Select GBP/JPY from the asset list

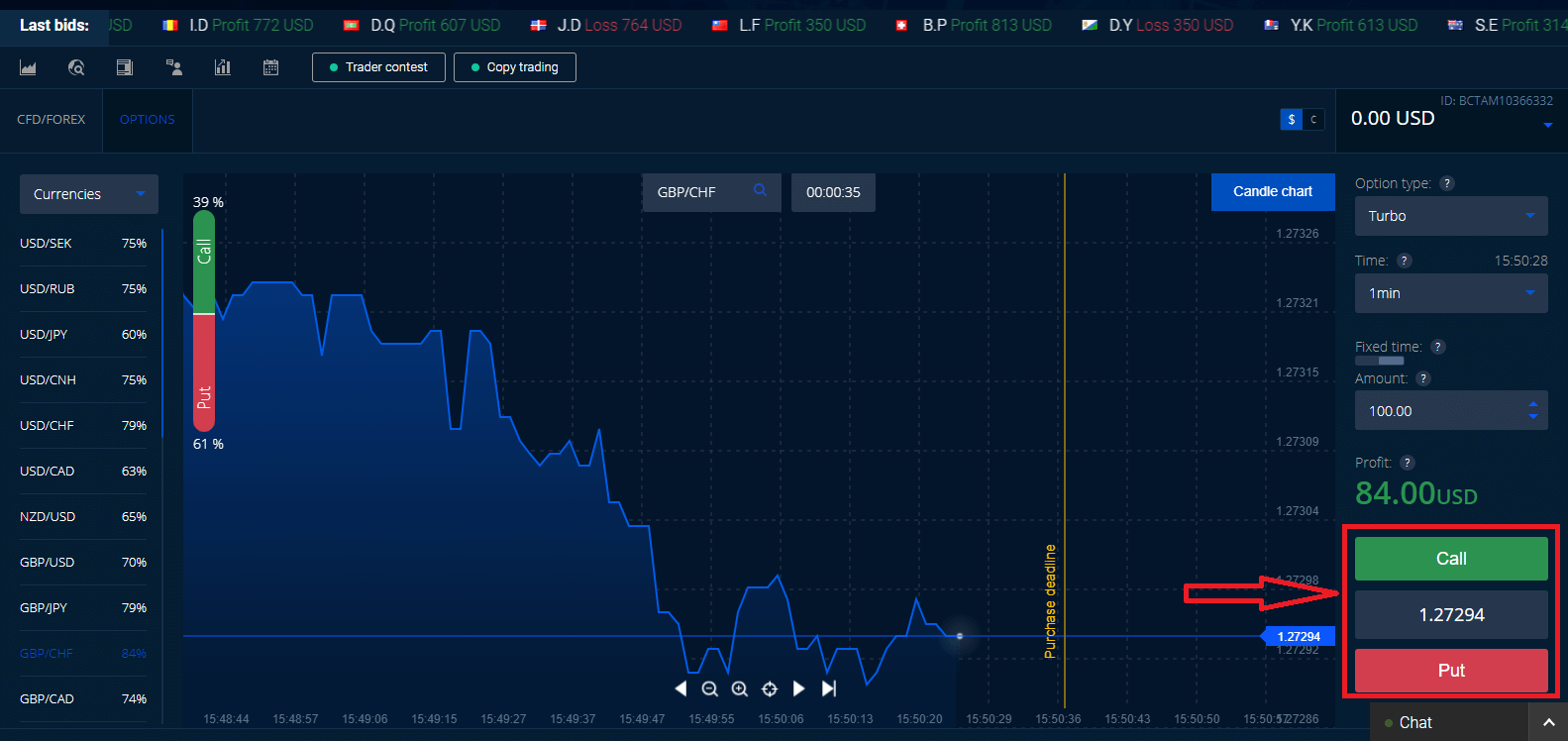[x=83, y=607]
